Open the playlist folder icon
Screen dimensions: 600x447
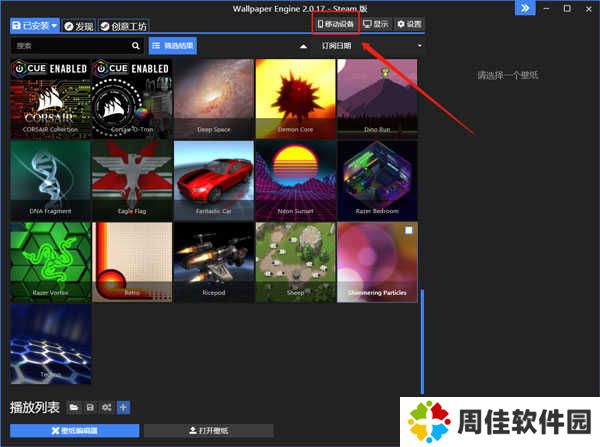point(74,407)
